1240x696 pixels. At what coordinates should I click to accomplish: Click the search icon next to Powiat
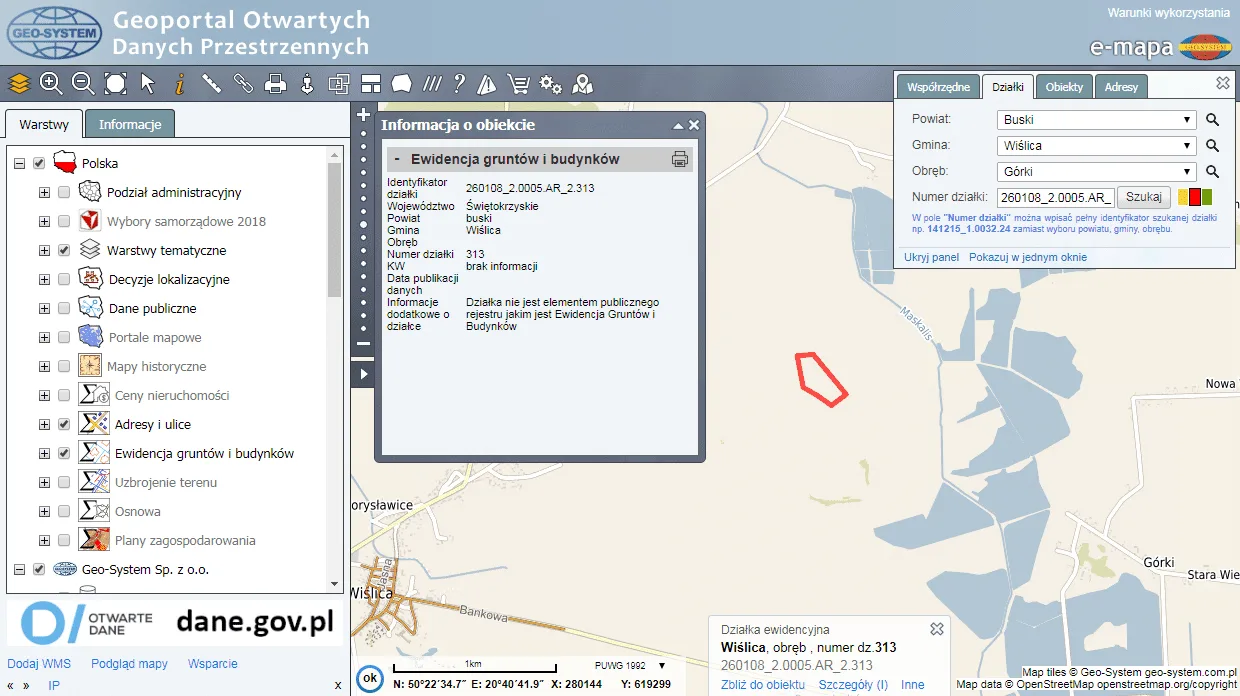1212,120
